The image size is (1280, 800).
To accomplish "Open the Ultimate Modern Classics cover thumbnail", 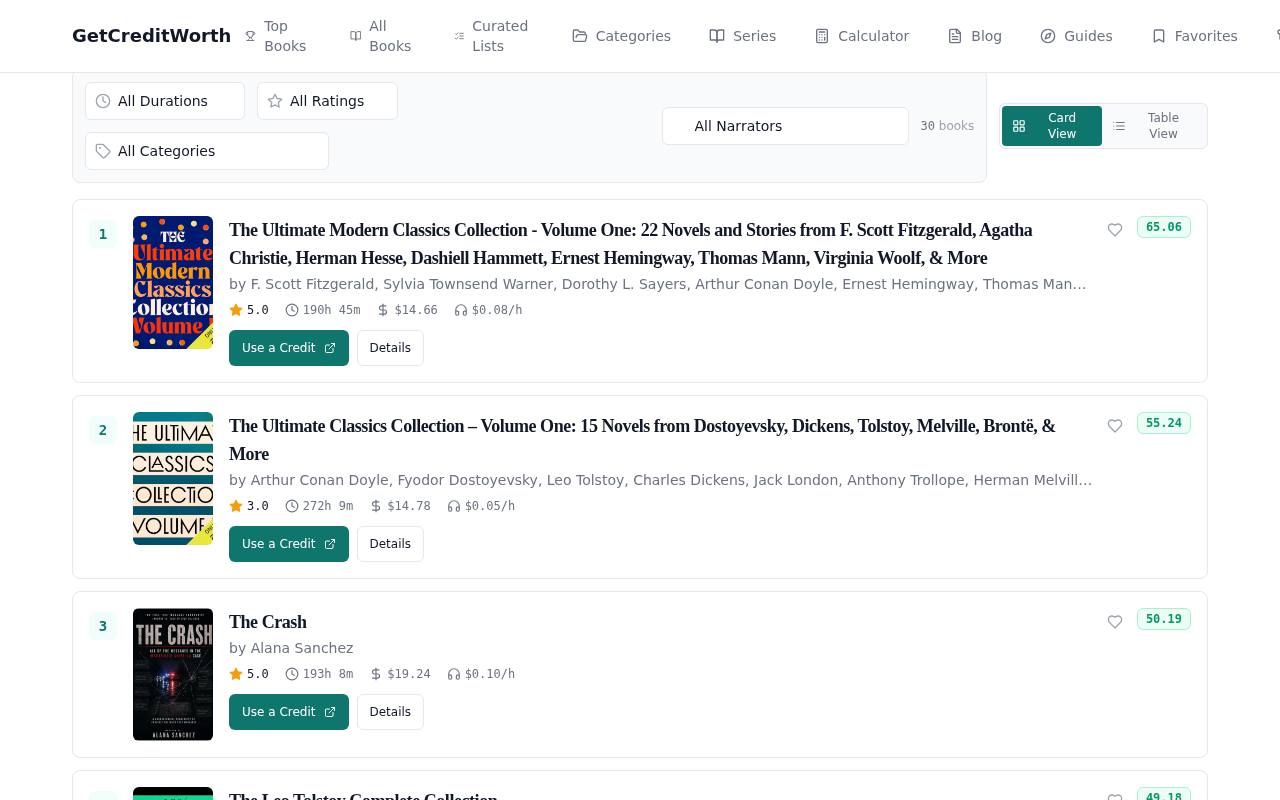I will pyautogui.click(x=173, y=282).
